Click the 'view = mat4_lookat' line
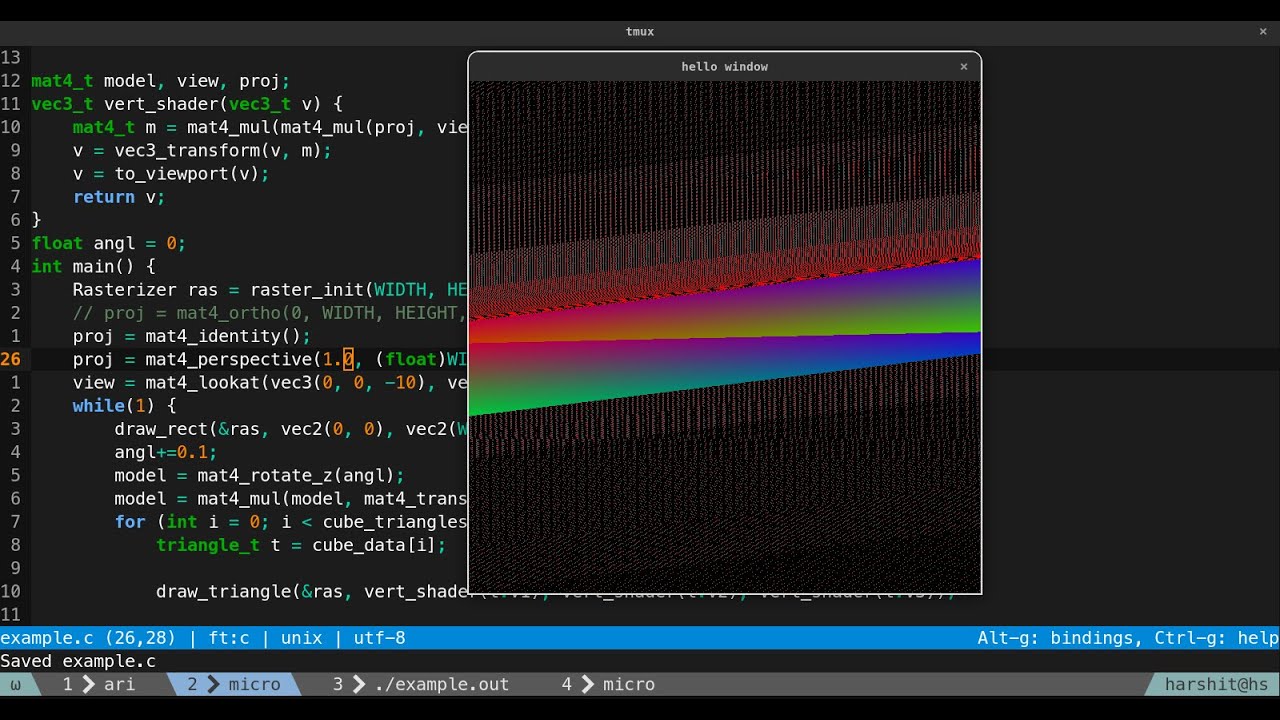This screenshot has height=720, width=1280. pyautogui.click(x=270, y=383)
